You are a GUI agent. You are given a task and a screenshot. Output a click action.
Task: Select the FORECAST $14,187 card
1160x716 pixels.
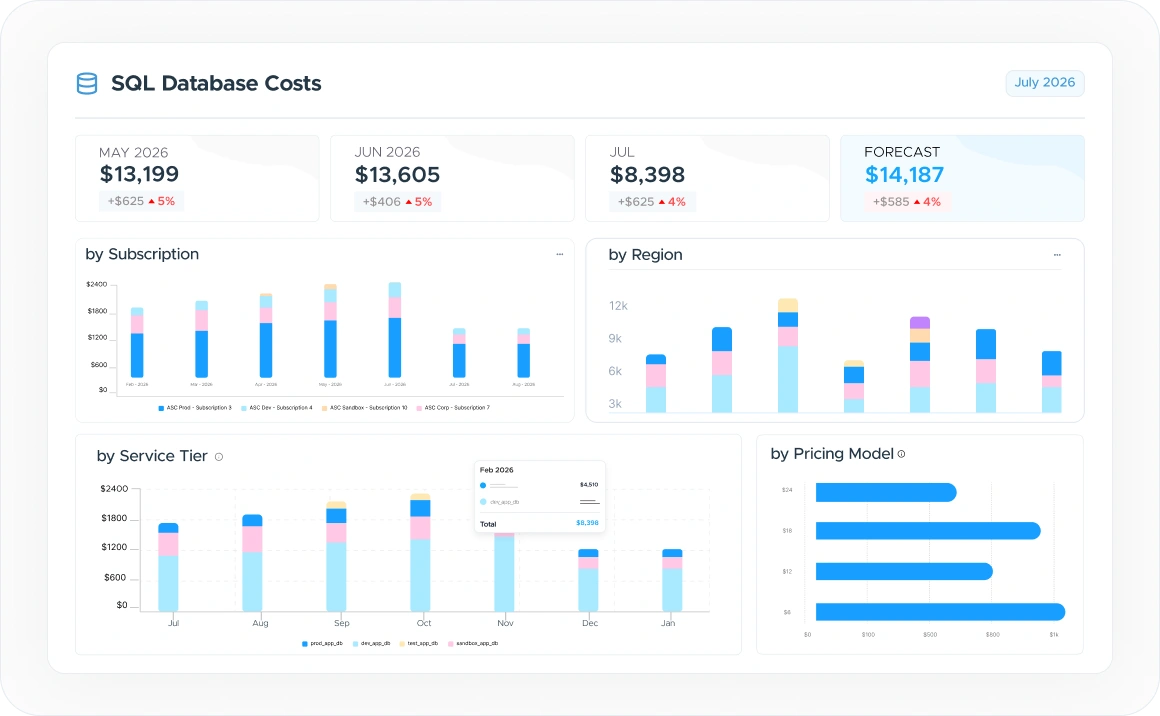click(x=962, y=178)
